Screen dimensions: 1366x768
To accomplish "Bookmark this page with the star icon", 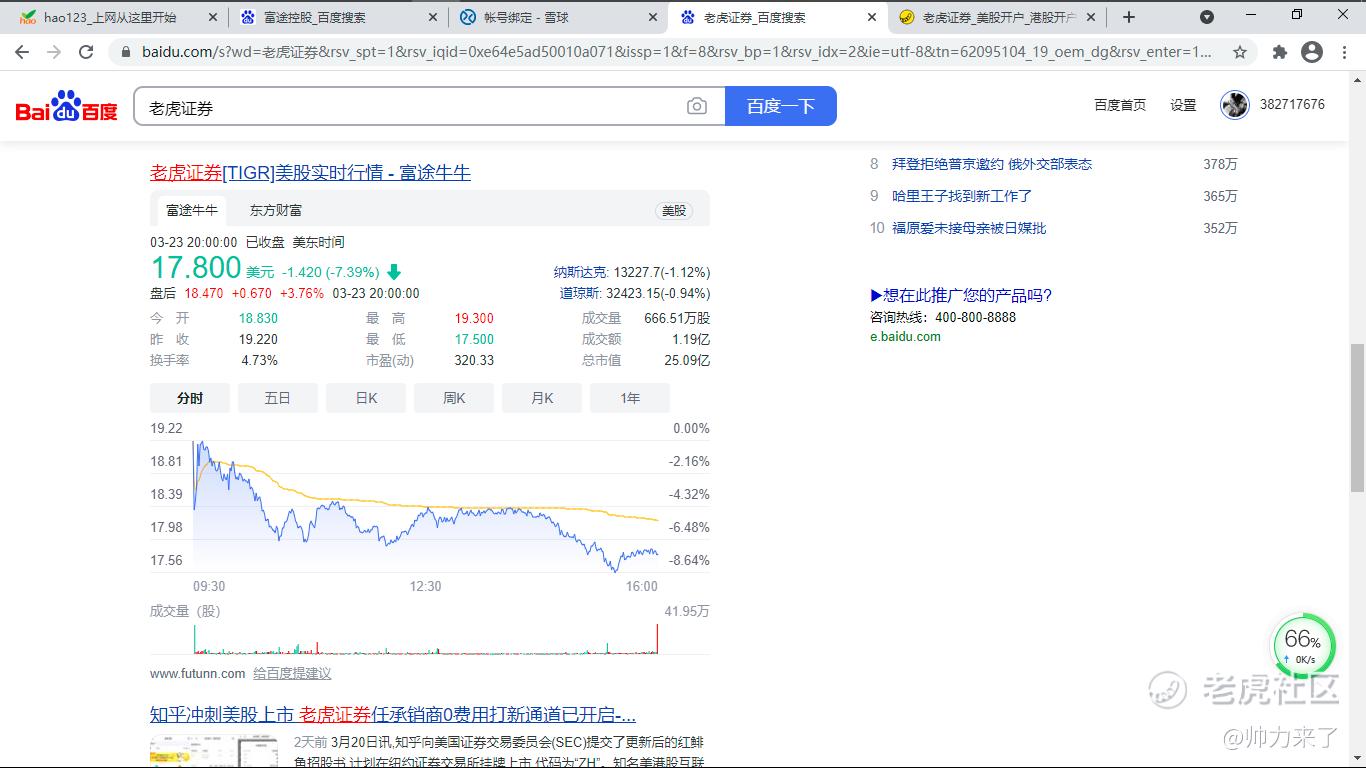I will [1240, 52].
